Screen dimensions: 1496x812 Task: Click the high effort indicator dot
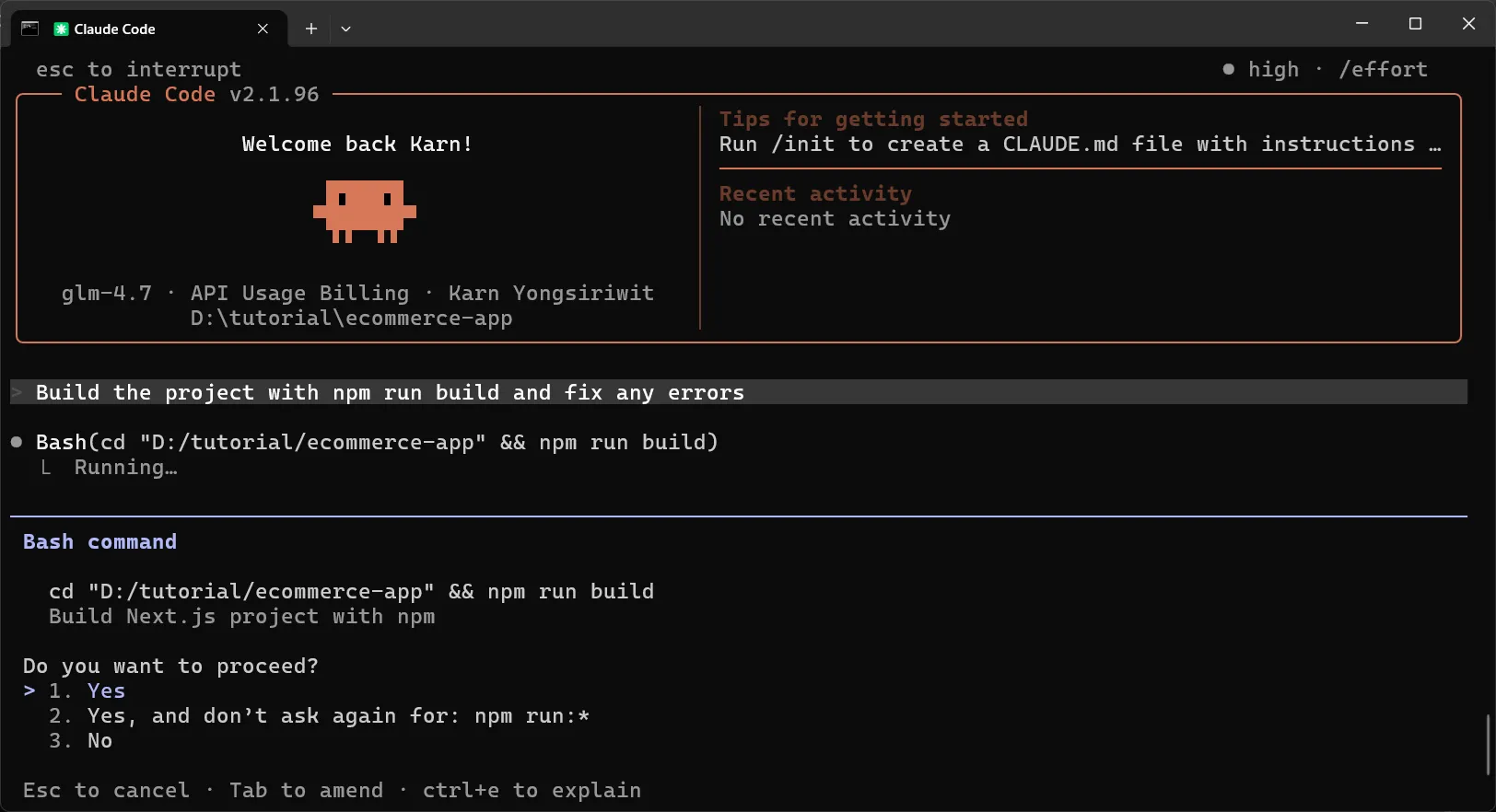tap(1228, 69)
